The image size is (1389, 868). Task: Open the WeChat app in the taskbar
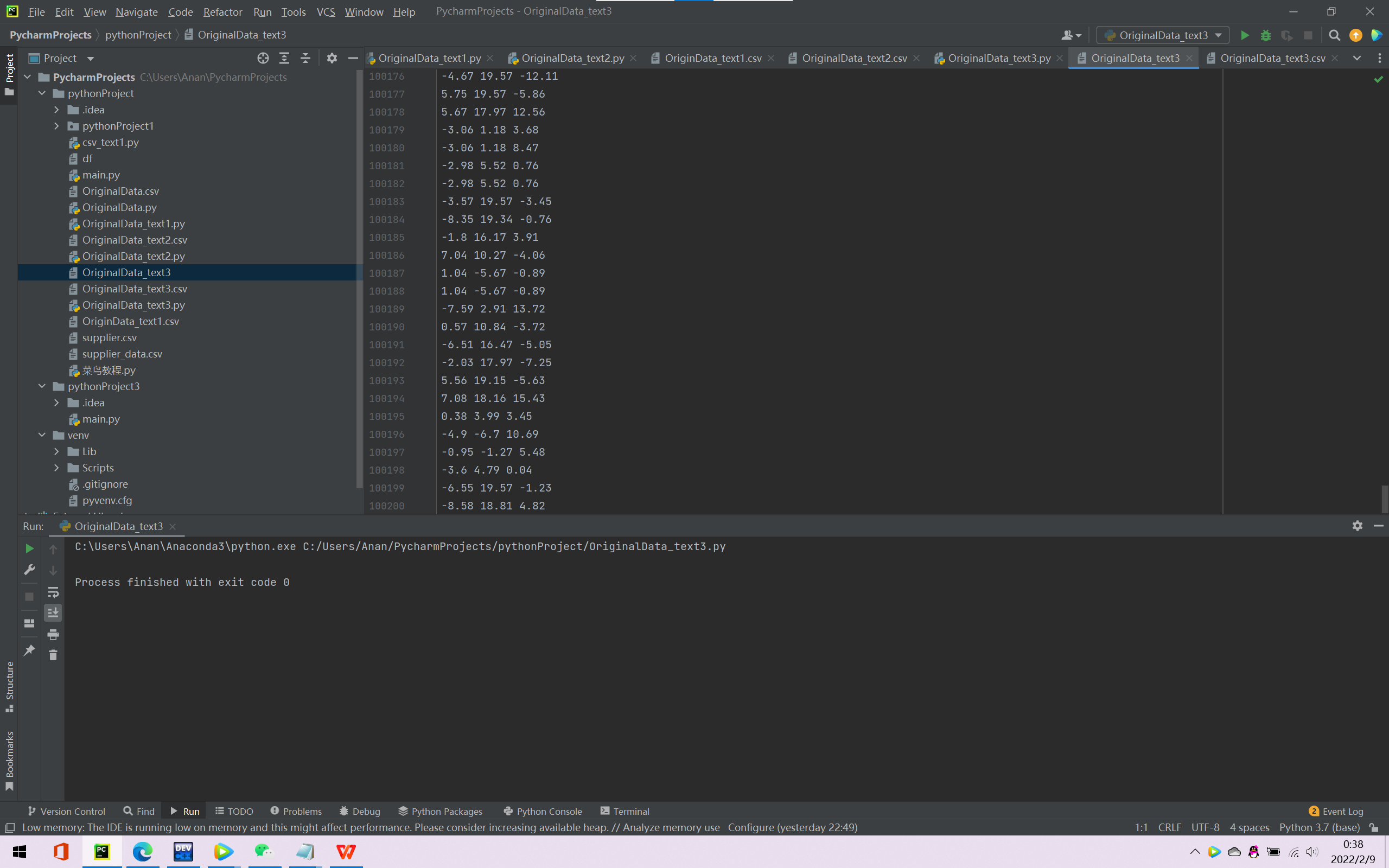(x=264, y=851)
